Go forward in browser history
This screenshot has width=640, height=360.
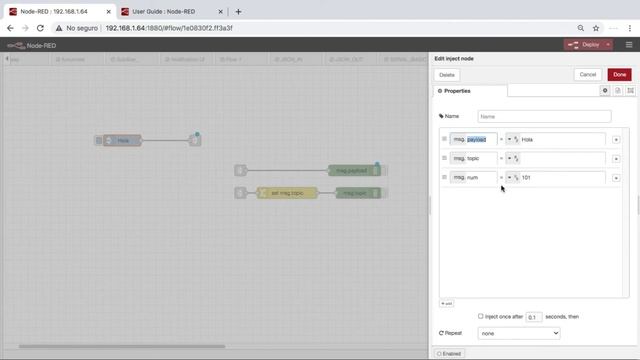[x=25, y=28]
